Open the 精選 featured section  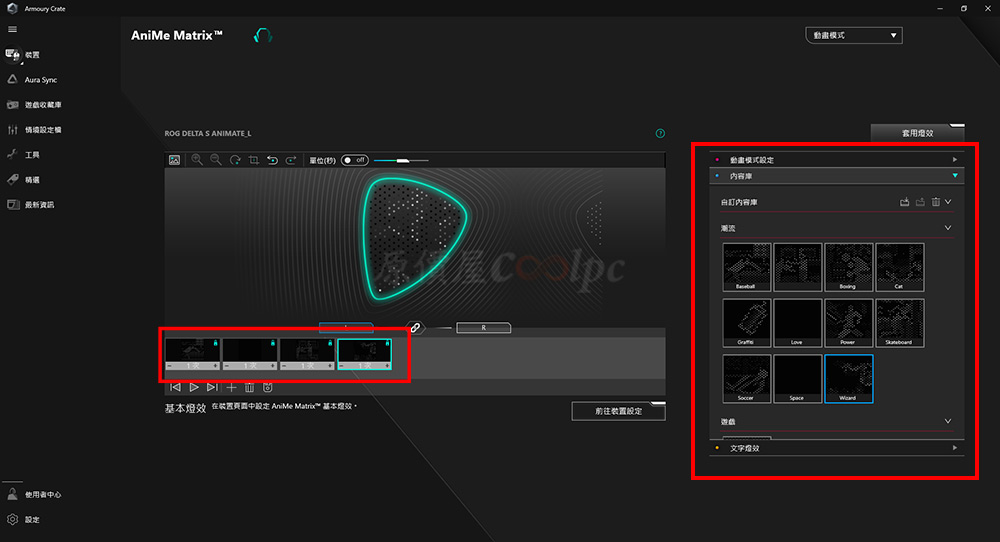[23, 180]
